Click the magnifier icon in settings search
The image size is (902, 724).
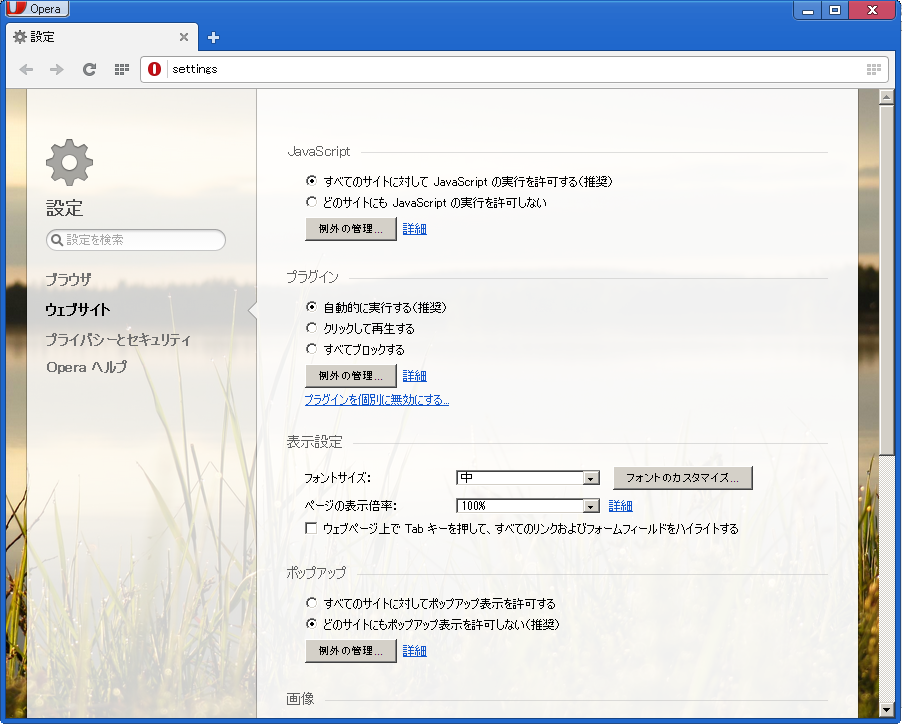57,240
